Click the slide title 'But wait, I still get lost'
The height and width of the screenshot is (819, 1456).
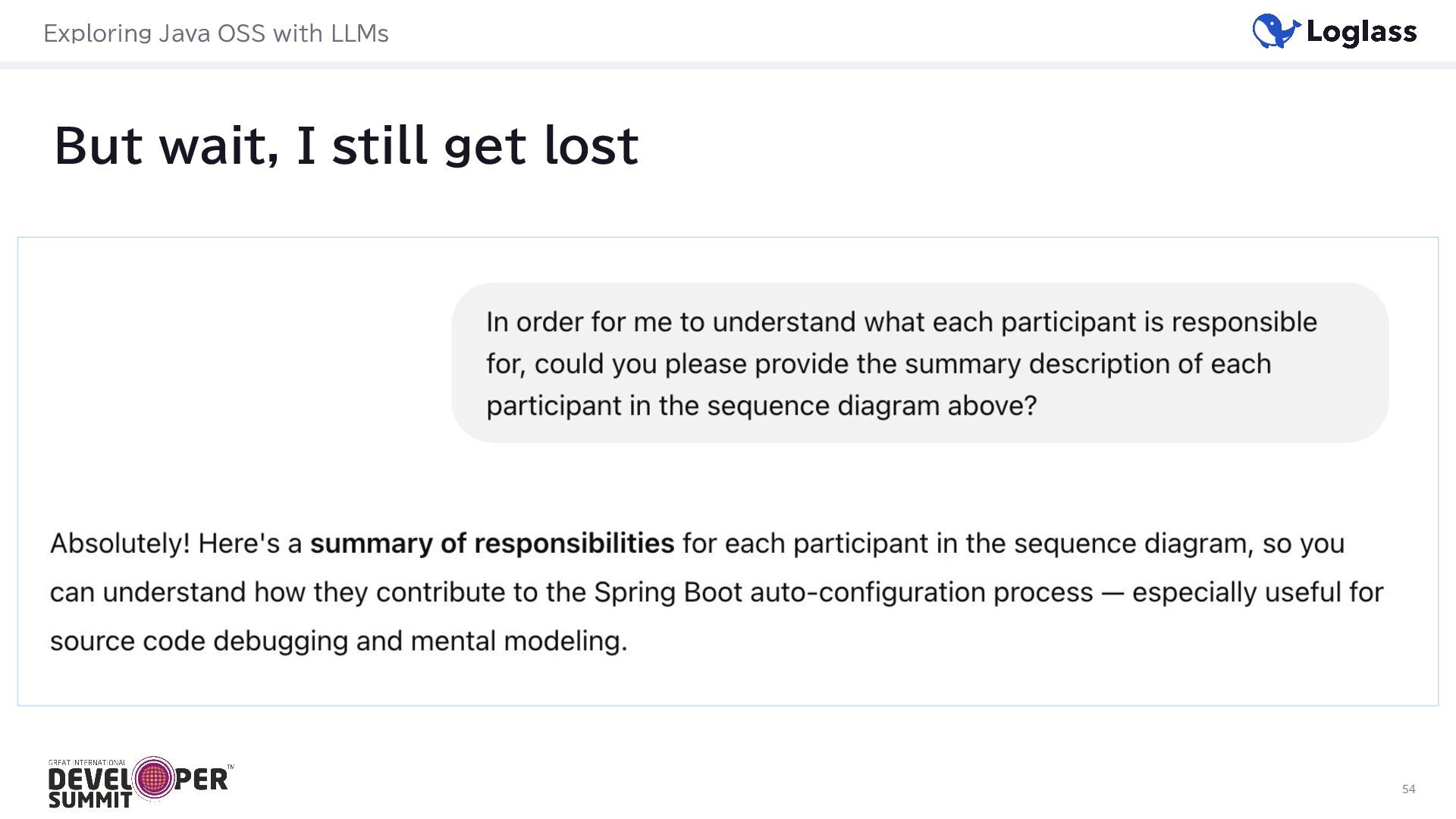[x=347, y=145]
